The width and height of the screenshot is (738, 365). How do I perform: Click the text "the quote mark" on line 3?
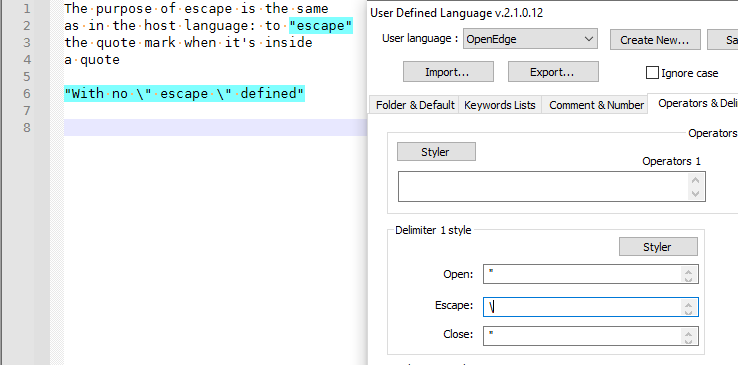pyautogui.click(x=120, y=42)
